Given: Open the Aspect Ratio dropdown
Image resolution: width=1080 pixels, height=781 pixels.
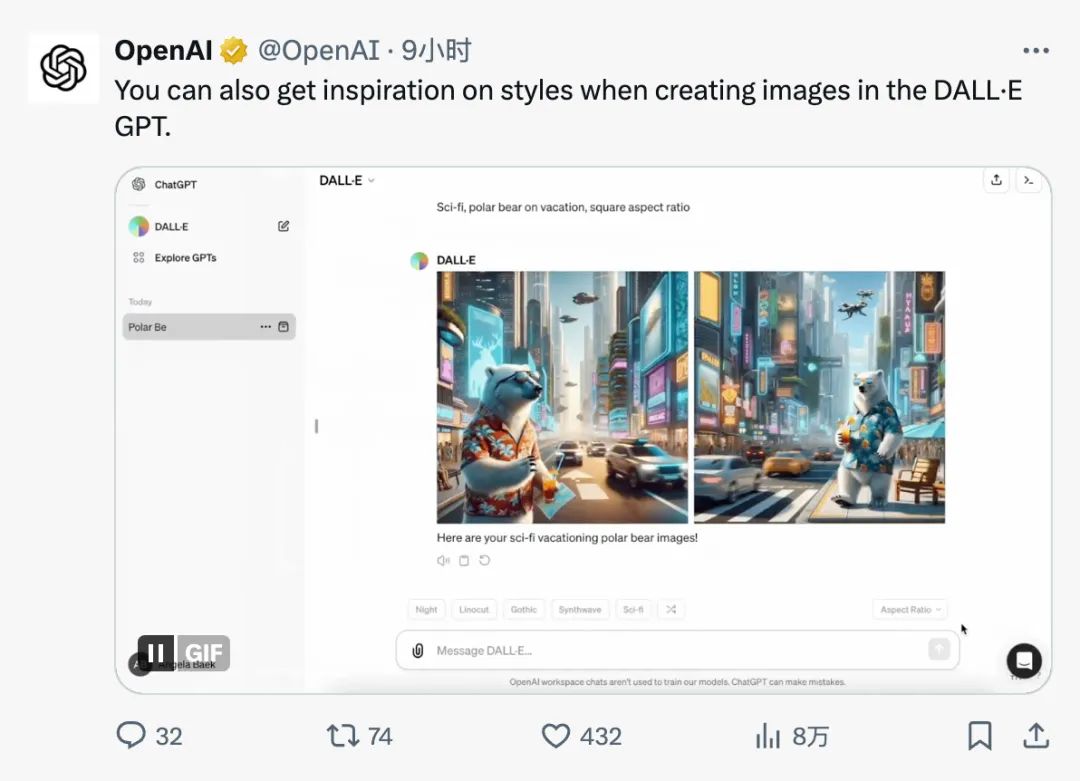Looking at the screenshot, I should point(910,609).
